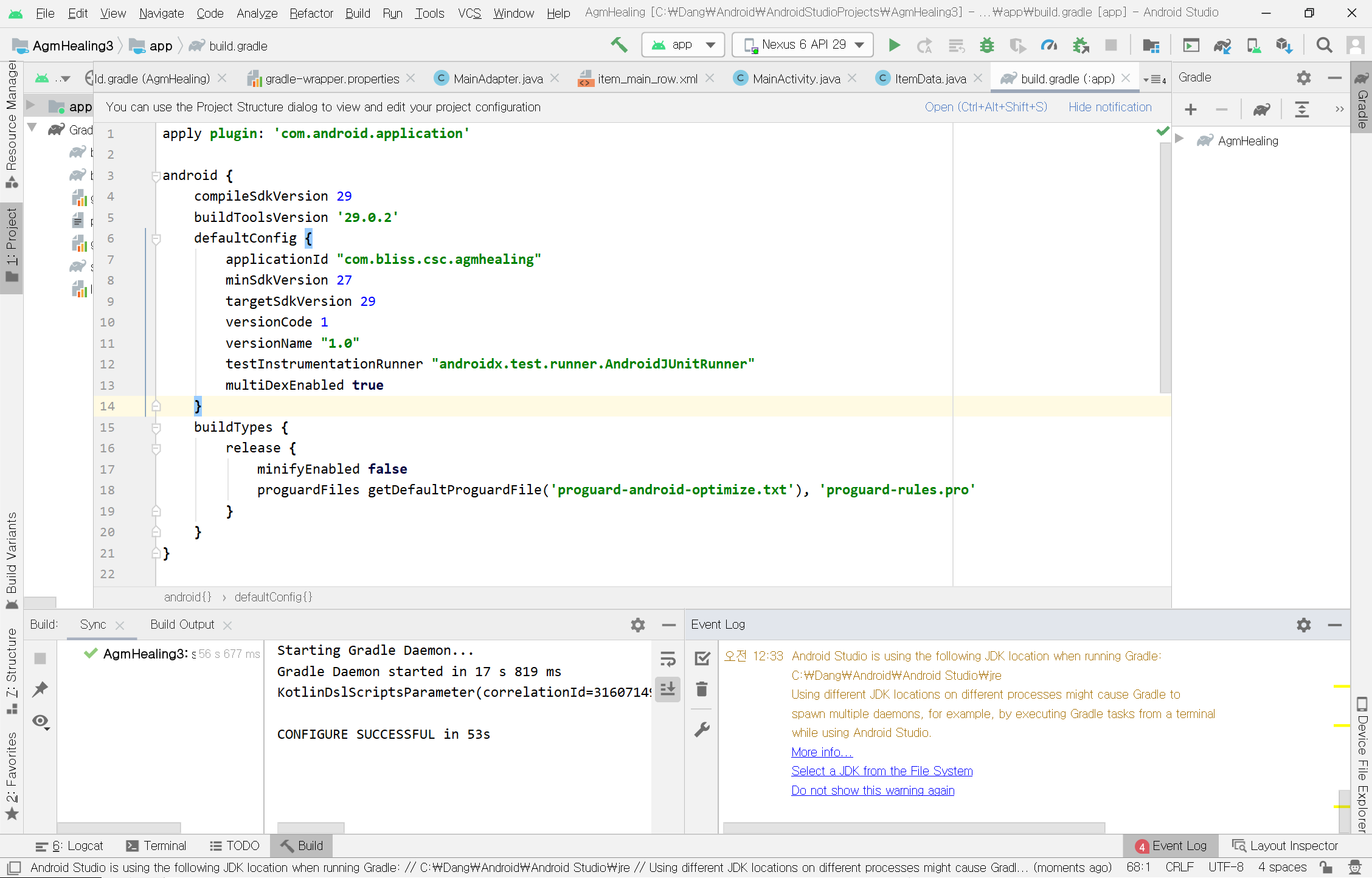Toggle the build view eye options

click(41, 722)
